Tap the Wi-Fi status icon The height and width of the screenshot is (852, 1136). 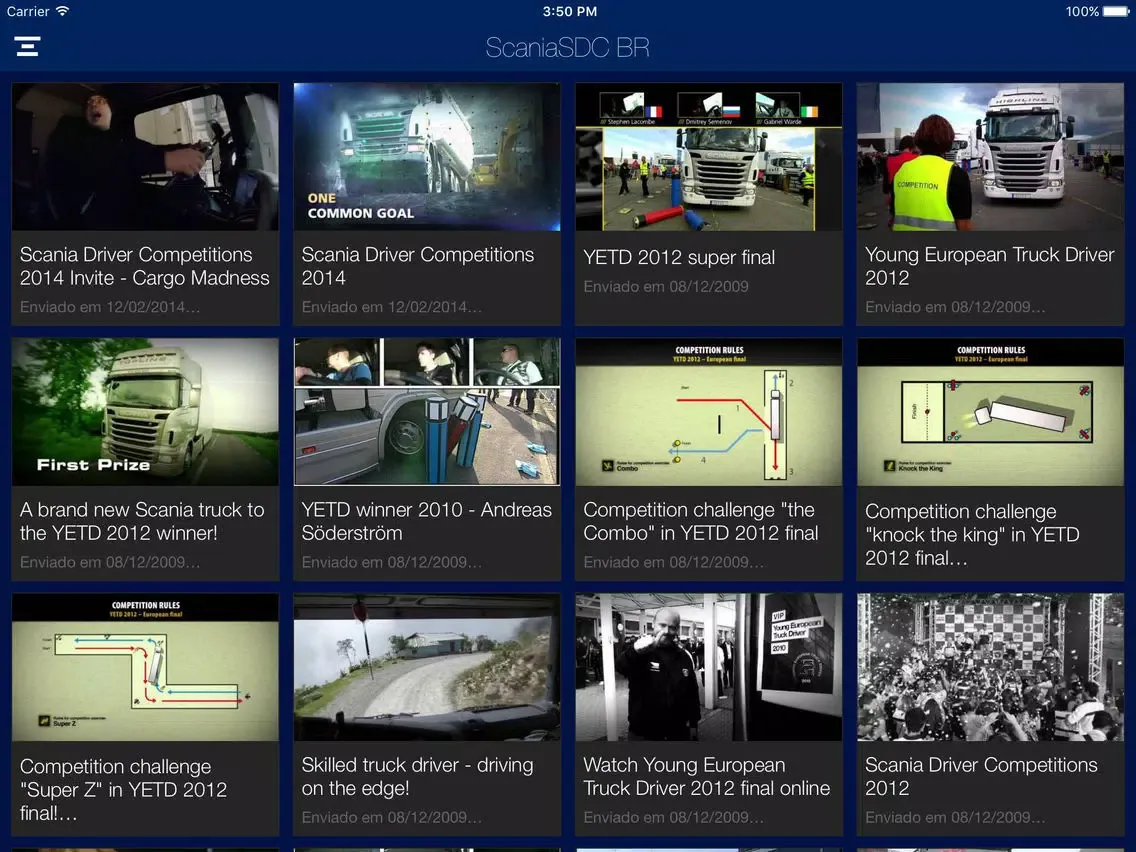coord(62,11)
